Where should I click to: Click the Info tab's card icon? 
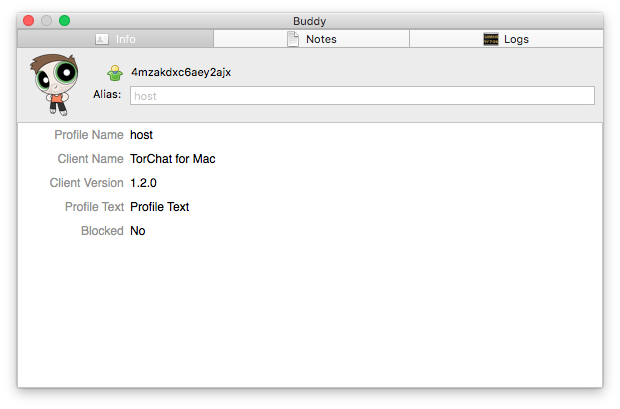[x=101, y=39]
